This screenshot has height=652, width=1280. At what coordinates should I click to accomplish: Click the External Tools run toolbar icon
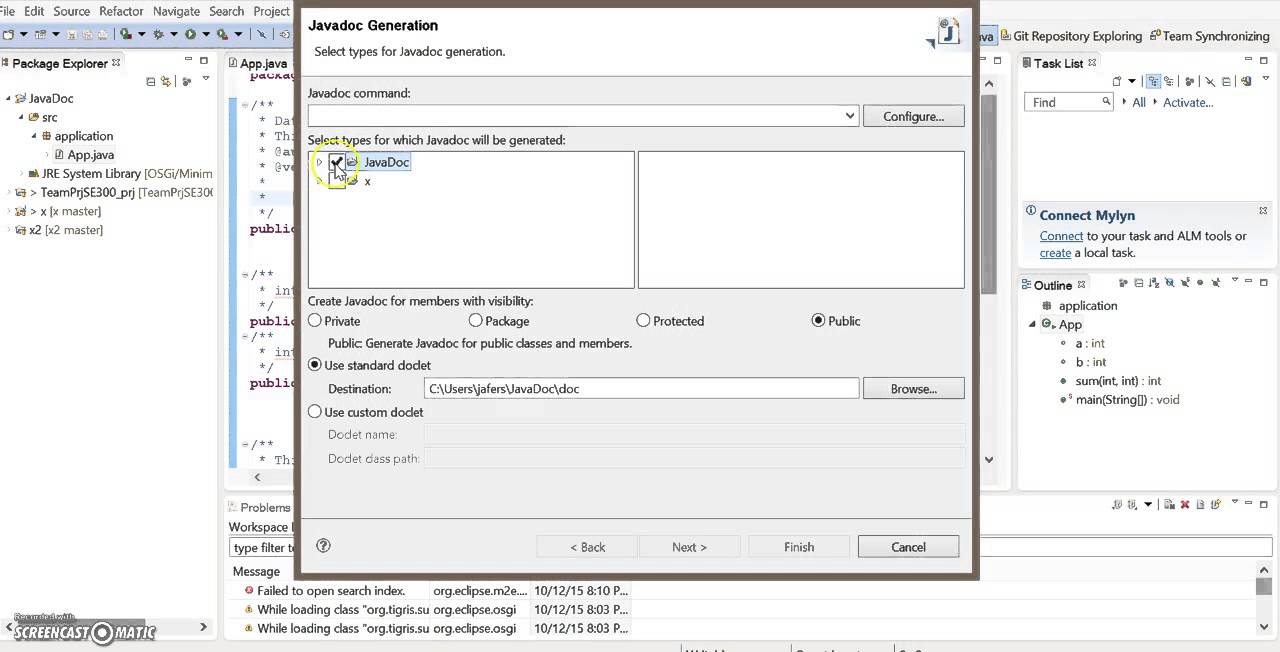[222, 34]
